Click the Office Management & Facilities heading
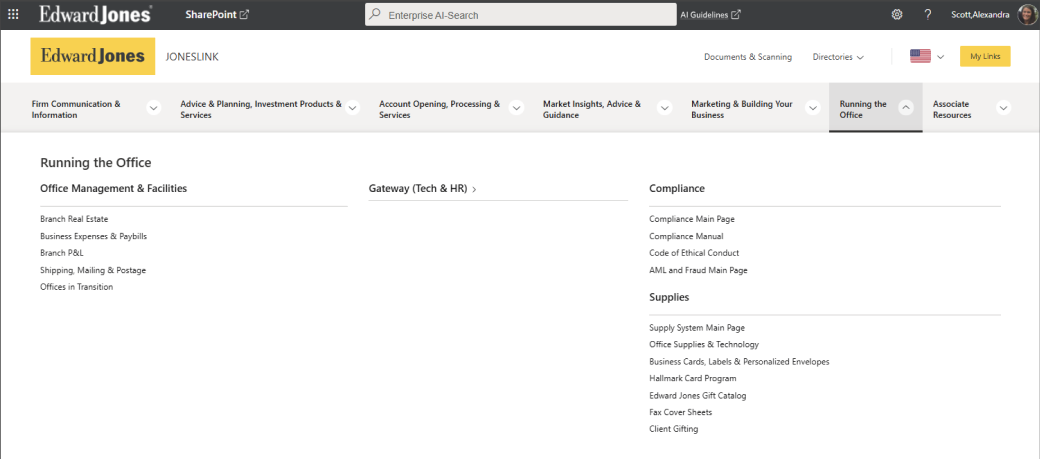The width and height of the screenshot is (1040, 459). tap(113, 188)
